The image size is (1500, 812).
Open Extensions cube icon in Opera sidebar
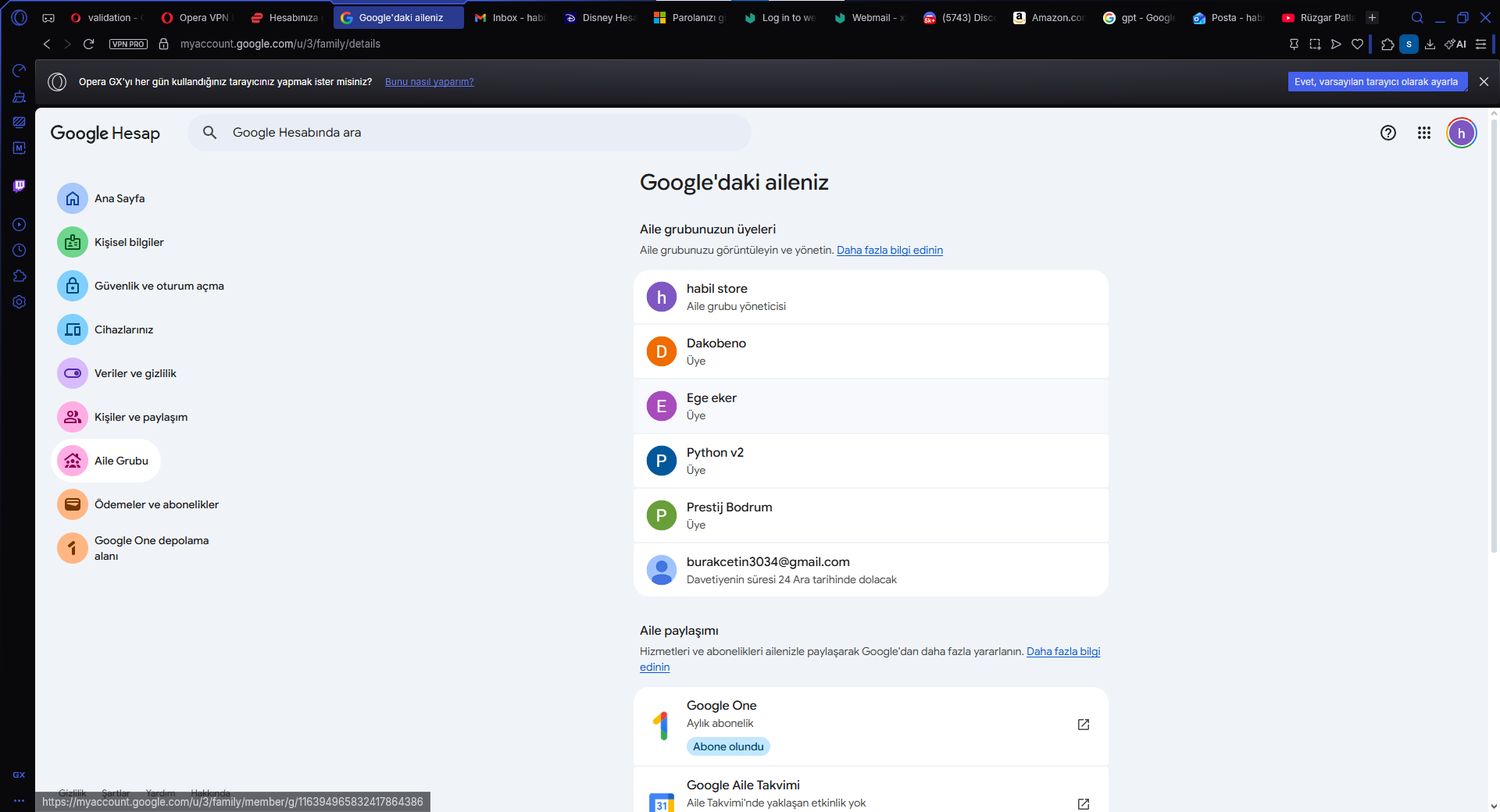click(x=20, y=276)
